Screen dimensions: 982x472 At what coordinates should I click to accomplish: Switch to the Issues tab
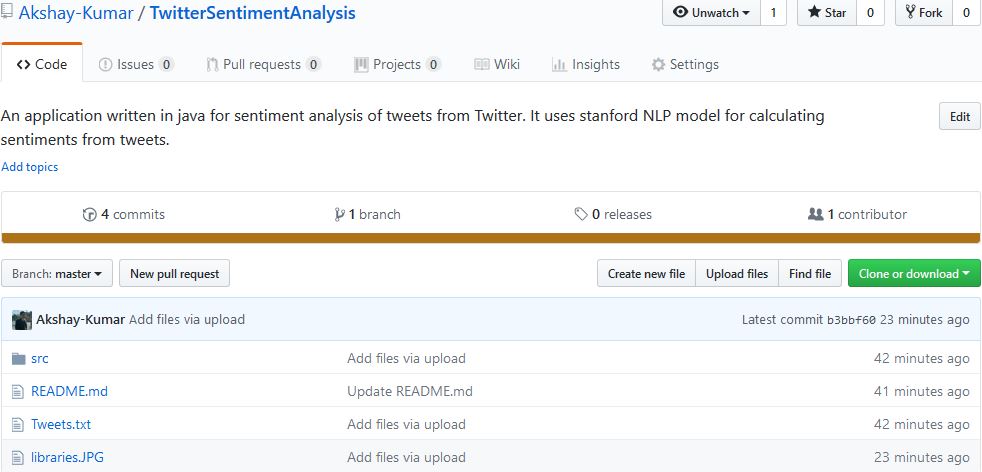[136, 64]
